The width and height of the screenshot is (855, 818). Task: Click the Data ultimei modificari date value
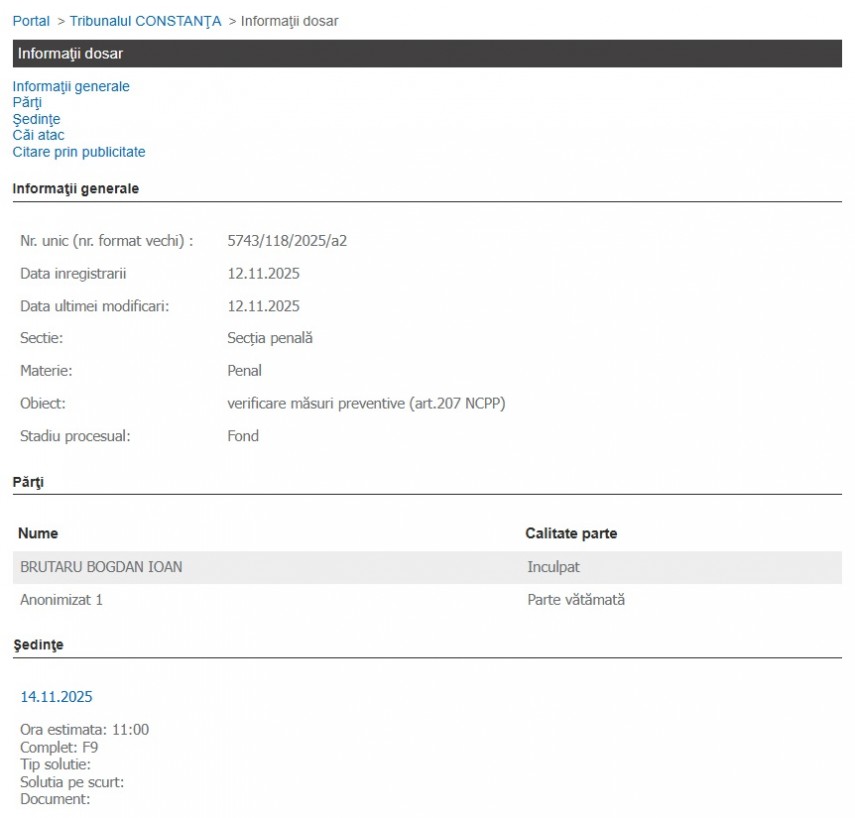click(x=263, y=306)
